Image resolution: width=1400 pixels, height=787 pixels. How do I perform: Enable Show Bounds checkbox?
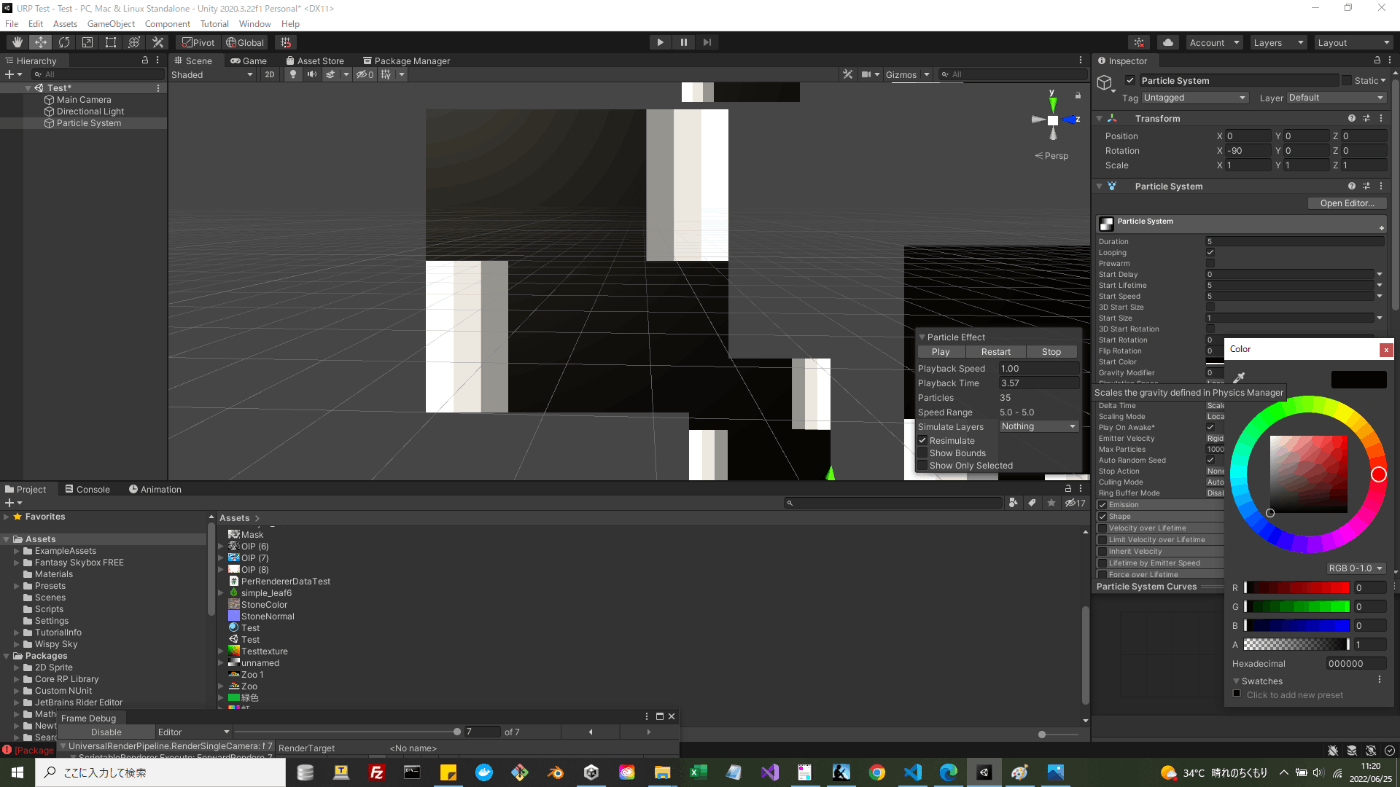click(x=922, y=453)
